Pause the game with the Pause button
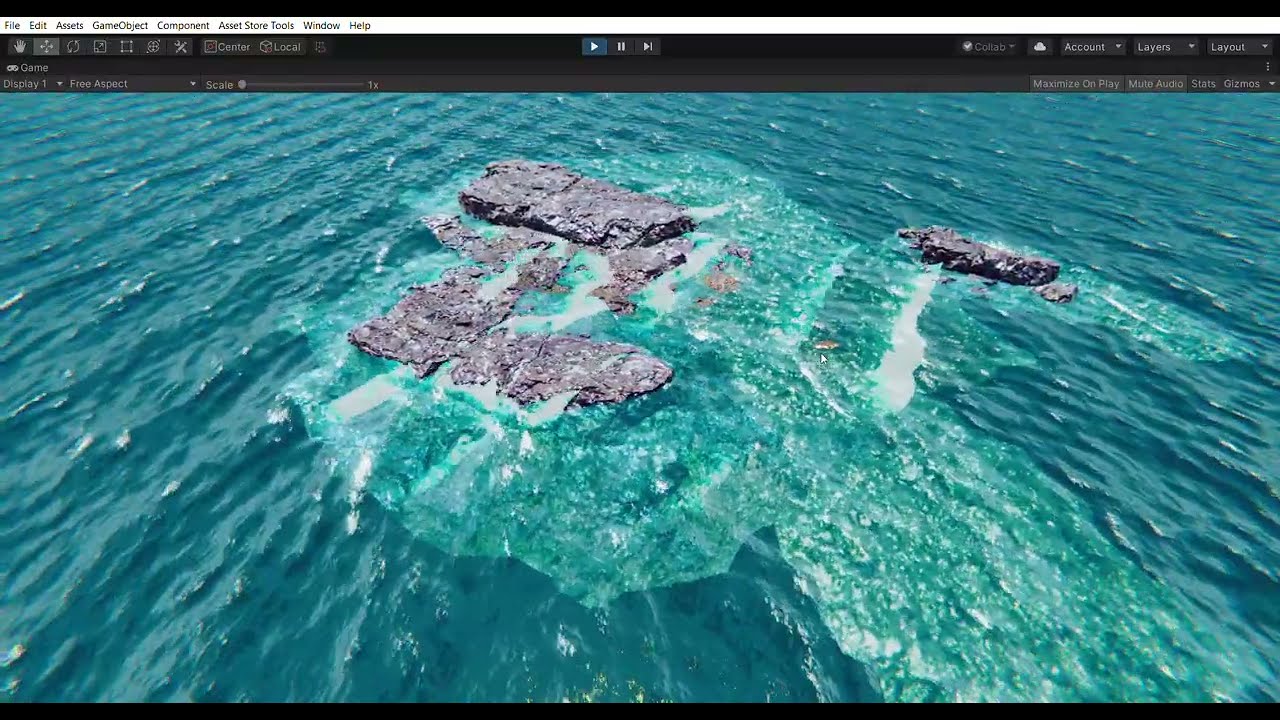This screenshot has width=1280, height=720. [621, 47]
